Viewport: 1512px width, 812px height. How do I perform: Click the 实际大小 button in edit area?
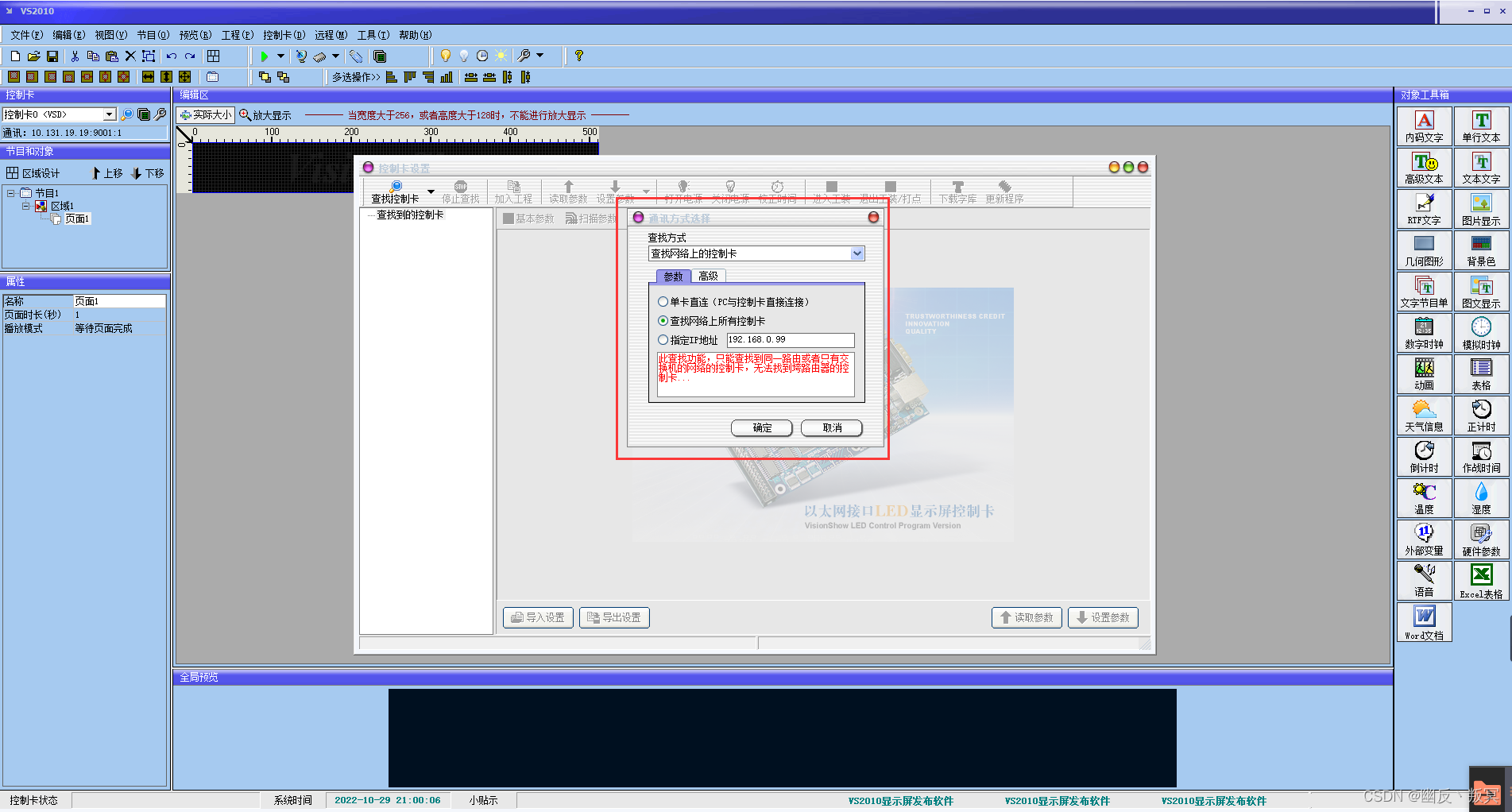click(x=206, y=115)
